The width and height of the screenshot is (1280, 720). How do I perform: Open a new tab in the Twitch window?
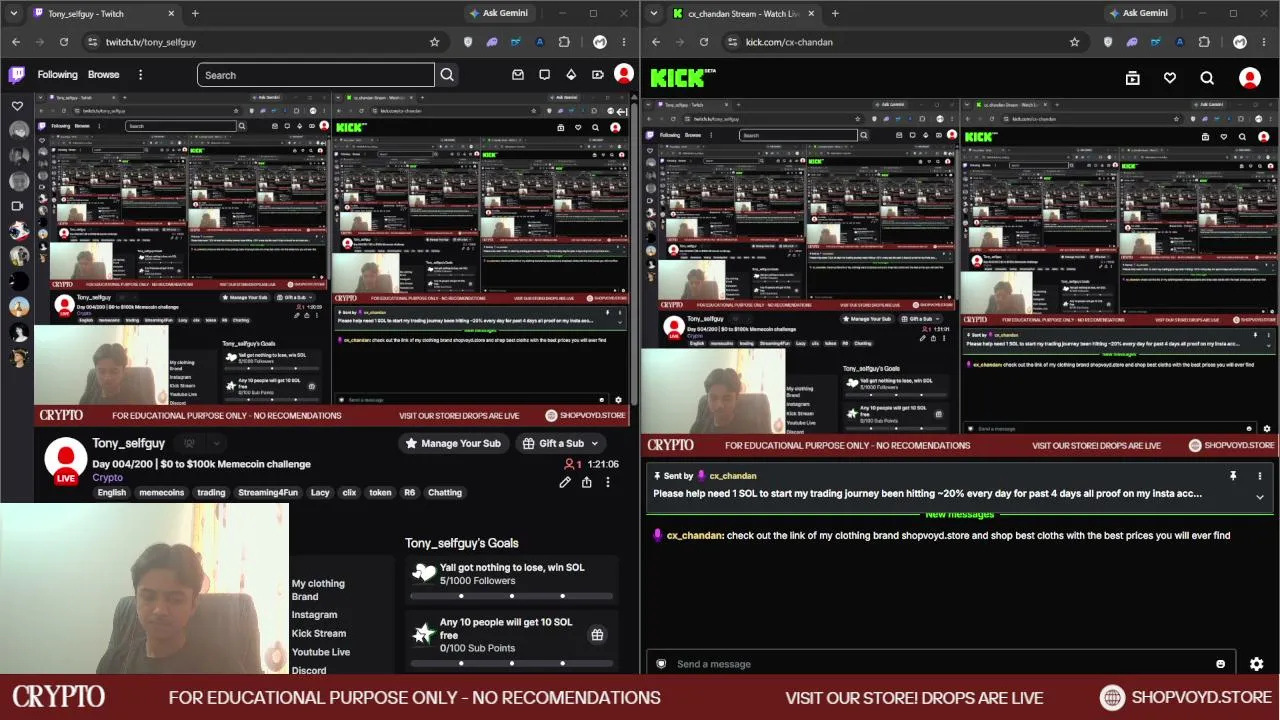[x=195, y=14]
